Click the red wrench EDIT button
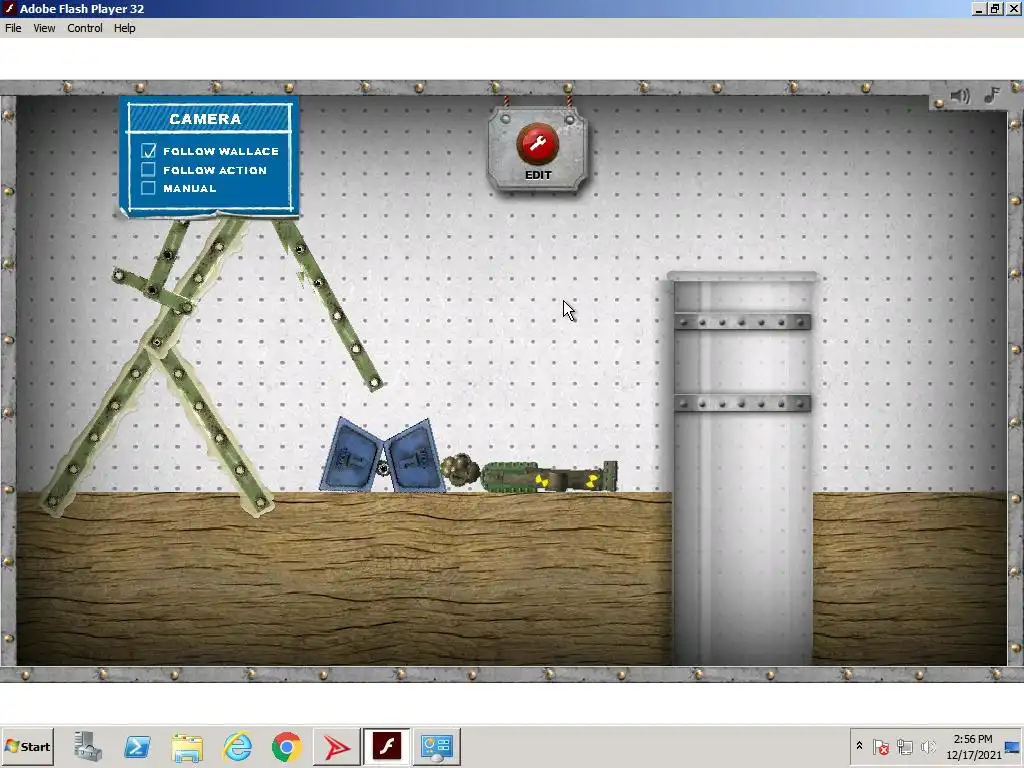1024x768 pixels. tap(537, 144)
